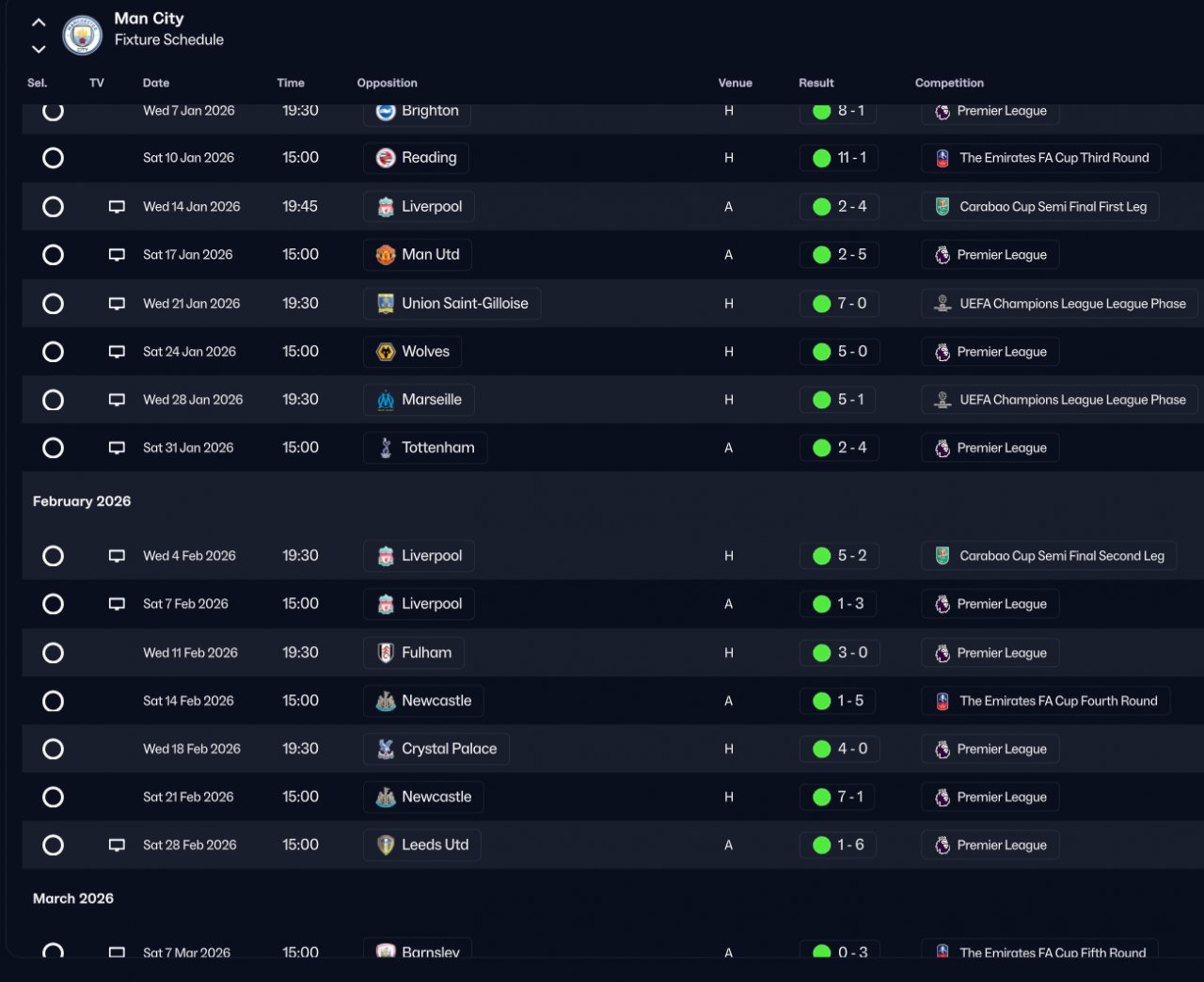This screenshot has width=1204, height=982.
Task: Collapse the February 2026 month section
Action: 82,501
